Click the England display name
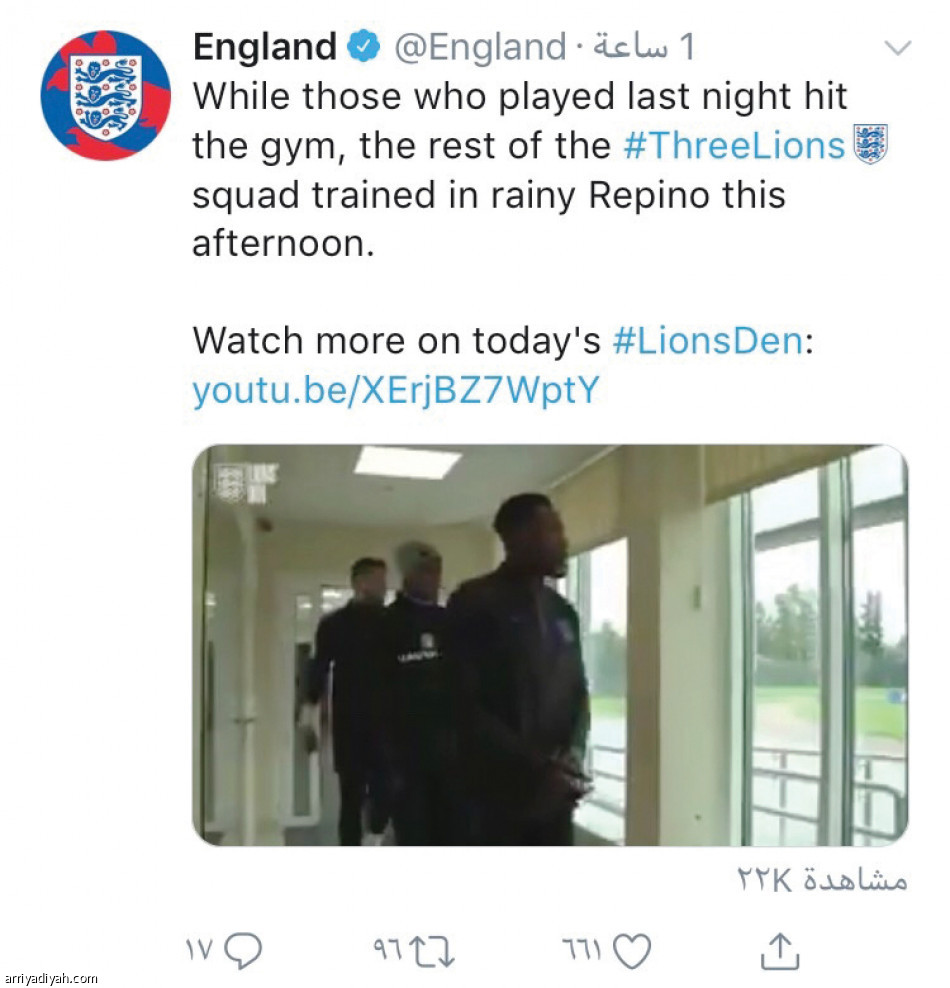Image resolution: width=950 pixels, height=988 pixels. pos(264,47)
